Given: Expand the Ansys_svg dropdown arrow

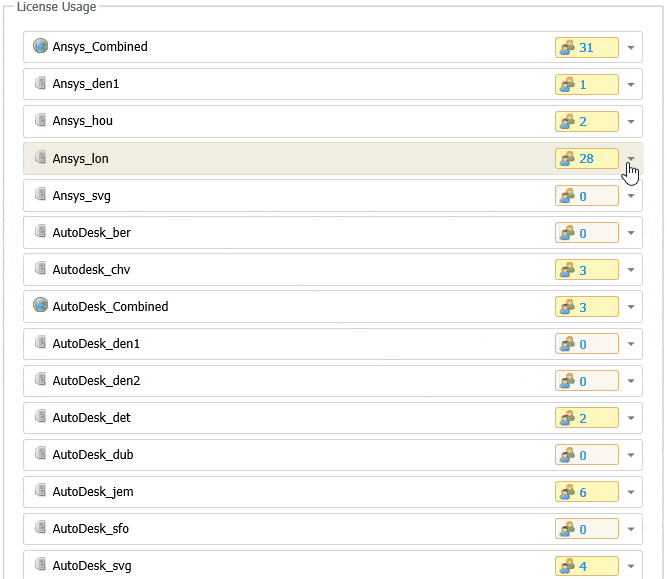Looking at the screenshot, I should 631,196.
